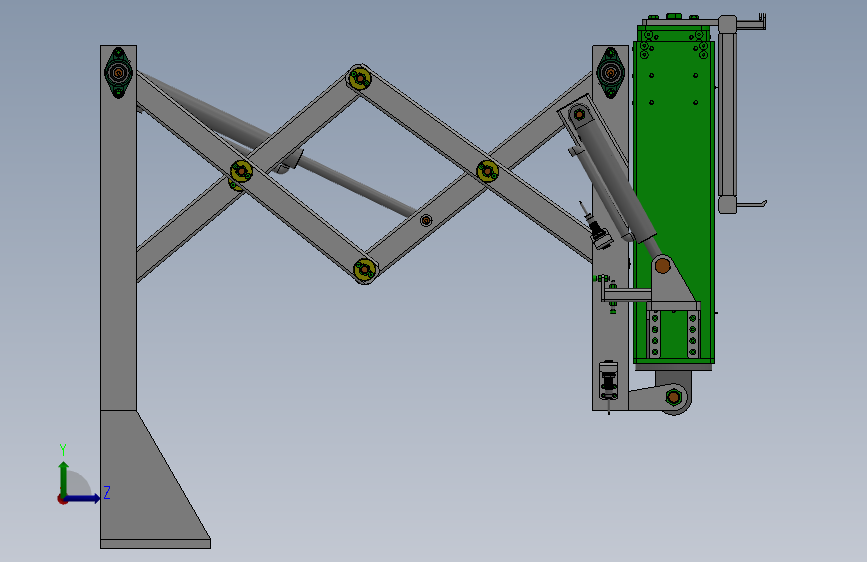Click the red origin dot of the coordinate triad
The height and width of the screenshot is (562, 867).
62,499
